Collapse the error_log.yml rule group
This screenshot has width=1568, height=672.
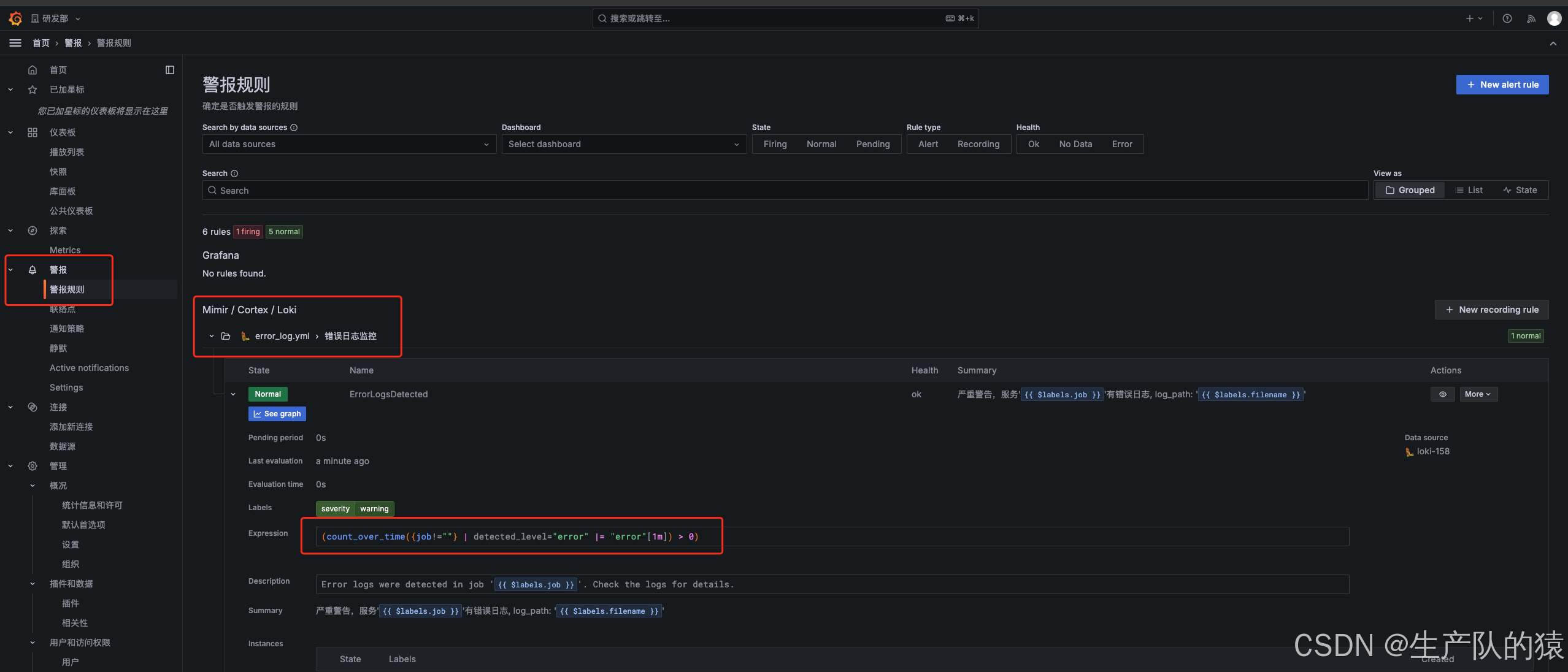click(212, 336)
